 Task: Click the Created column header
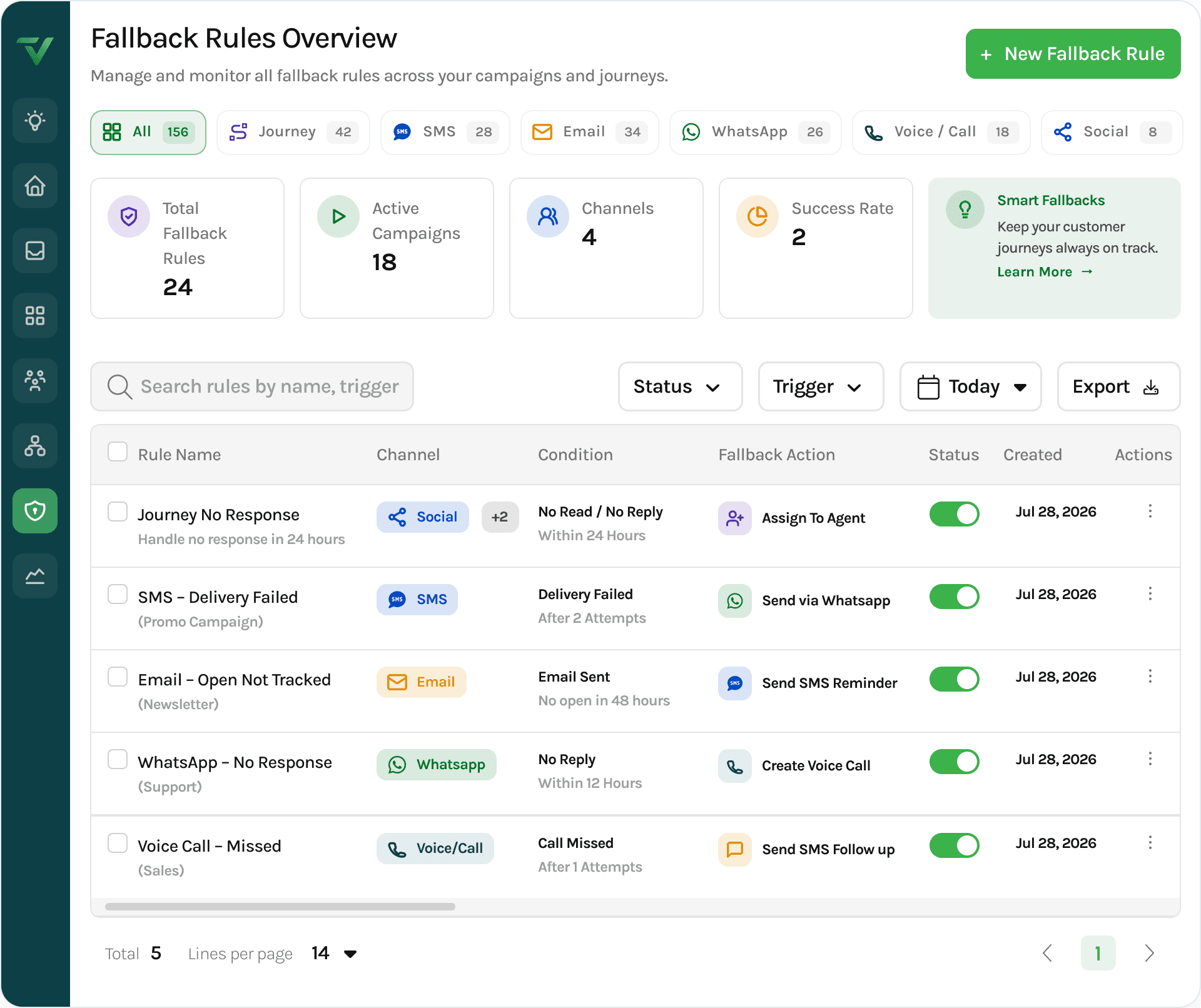pos(1032,455)
